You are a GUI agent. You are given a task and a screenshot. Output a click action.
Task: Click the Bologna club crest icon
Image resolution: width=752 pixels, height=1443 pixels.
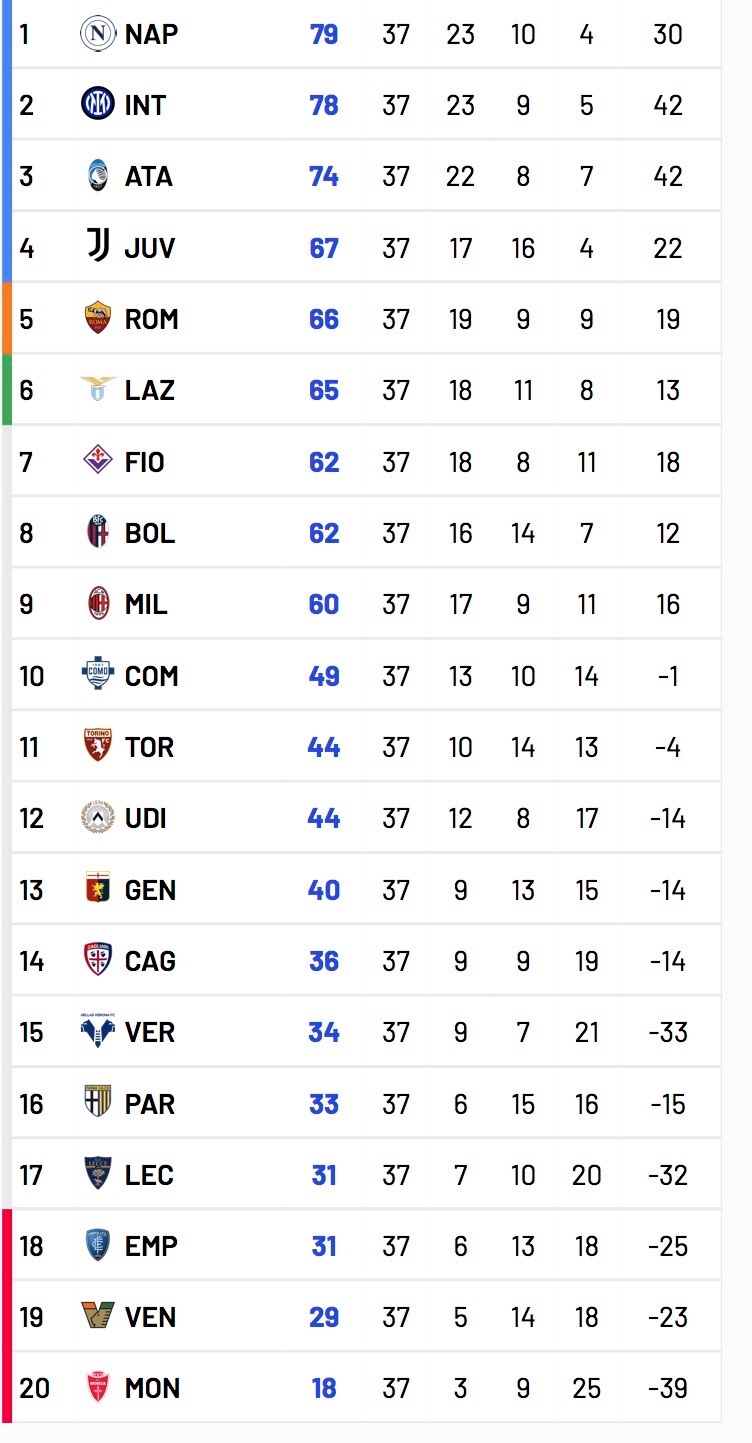[98, 533]
